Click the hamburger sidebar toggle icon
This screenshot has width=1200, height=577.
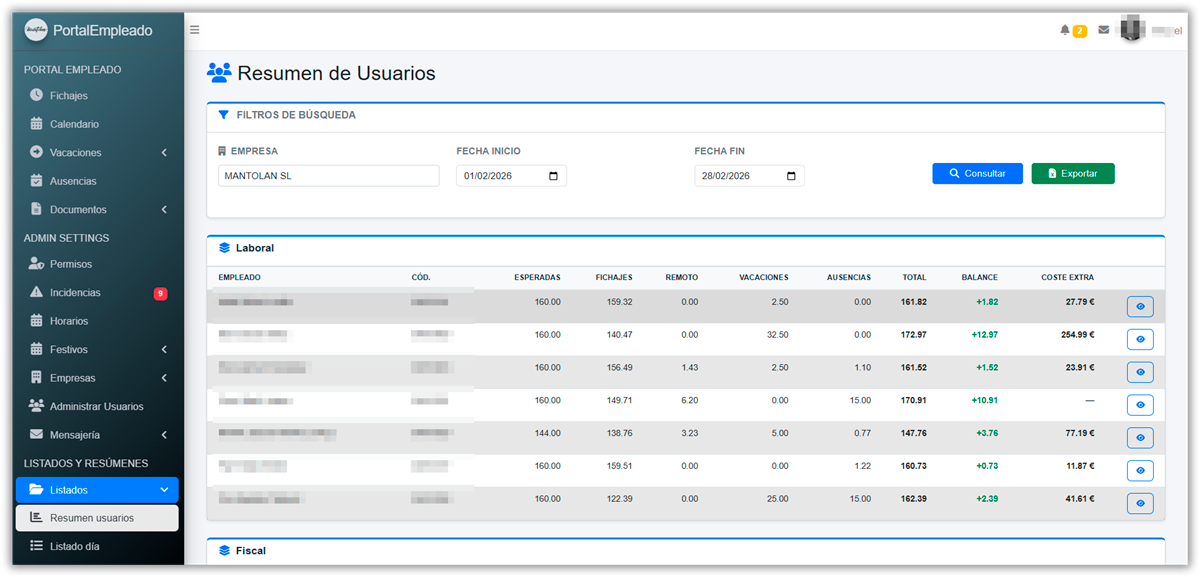point(194,30)
